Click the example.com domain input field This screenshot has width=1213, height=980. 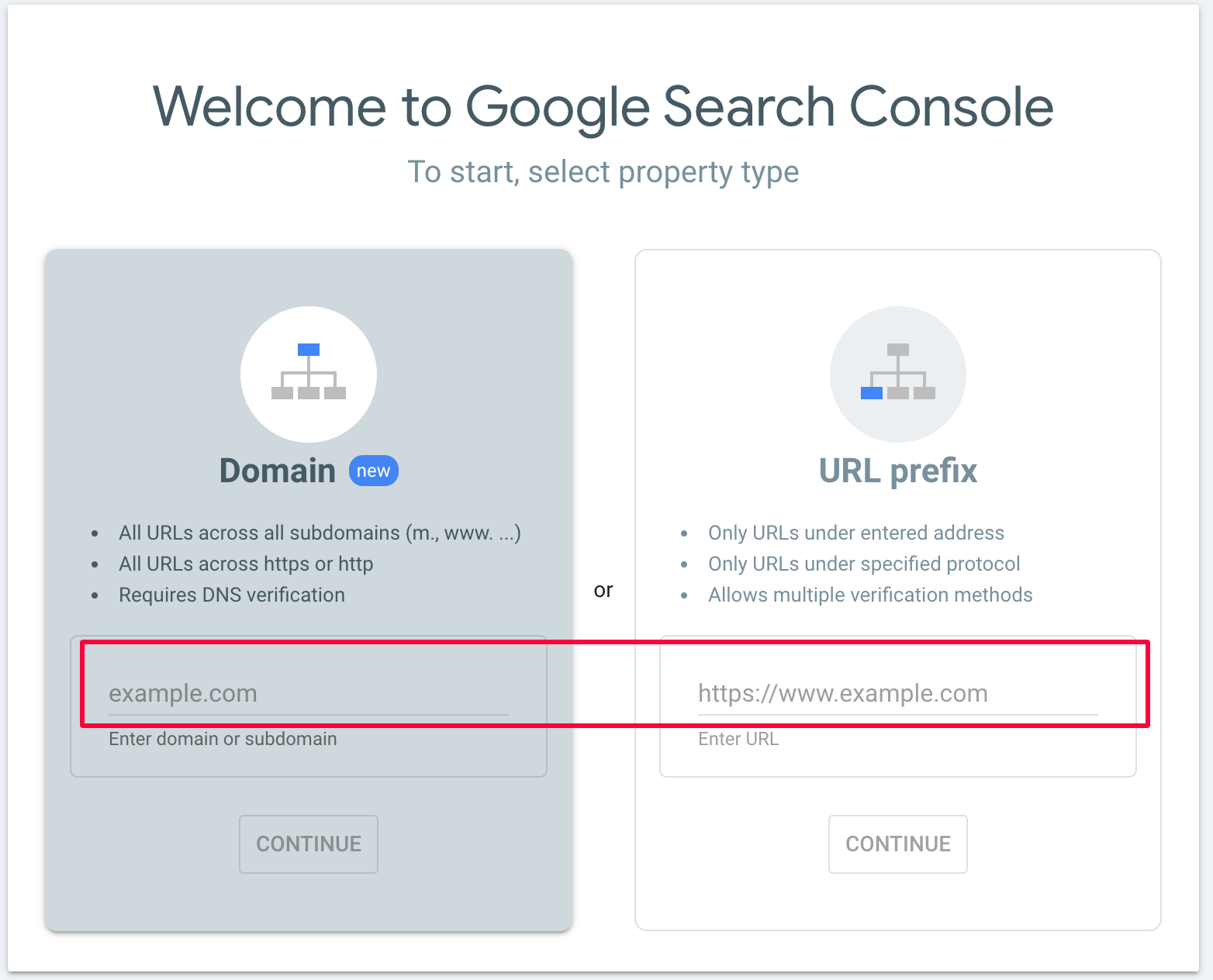308,693
